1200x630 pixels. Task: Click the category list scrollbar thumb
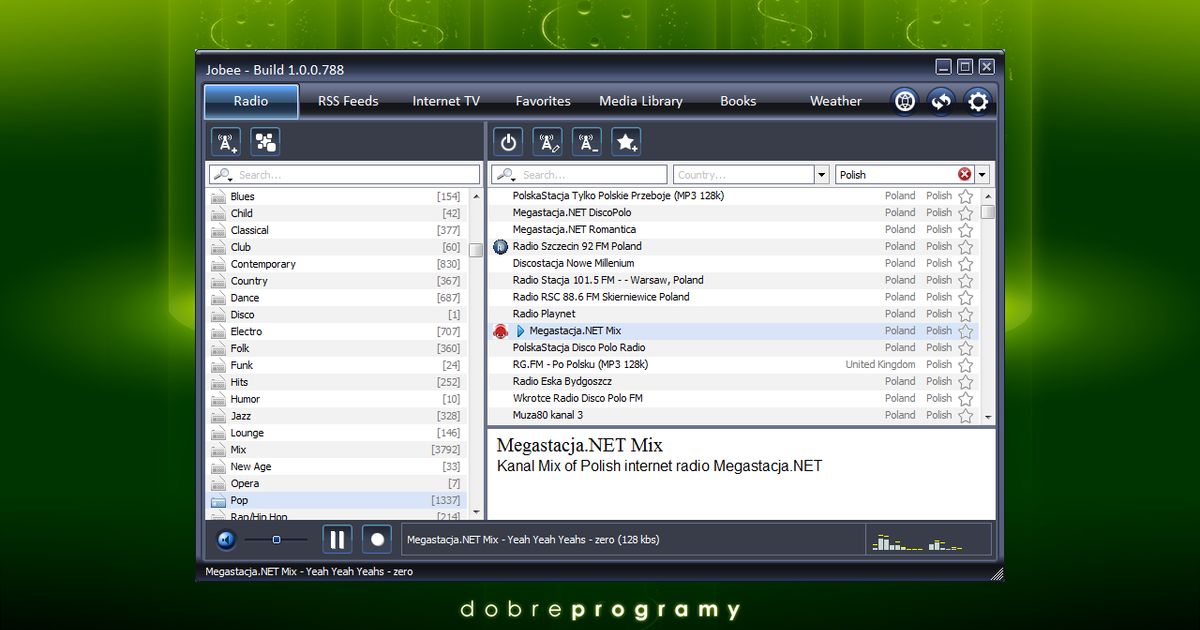pos(475,250)
